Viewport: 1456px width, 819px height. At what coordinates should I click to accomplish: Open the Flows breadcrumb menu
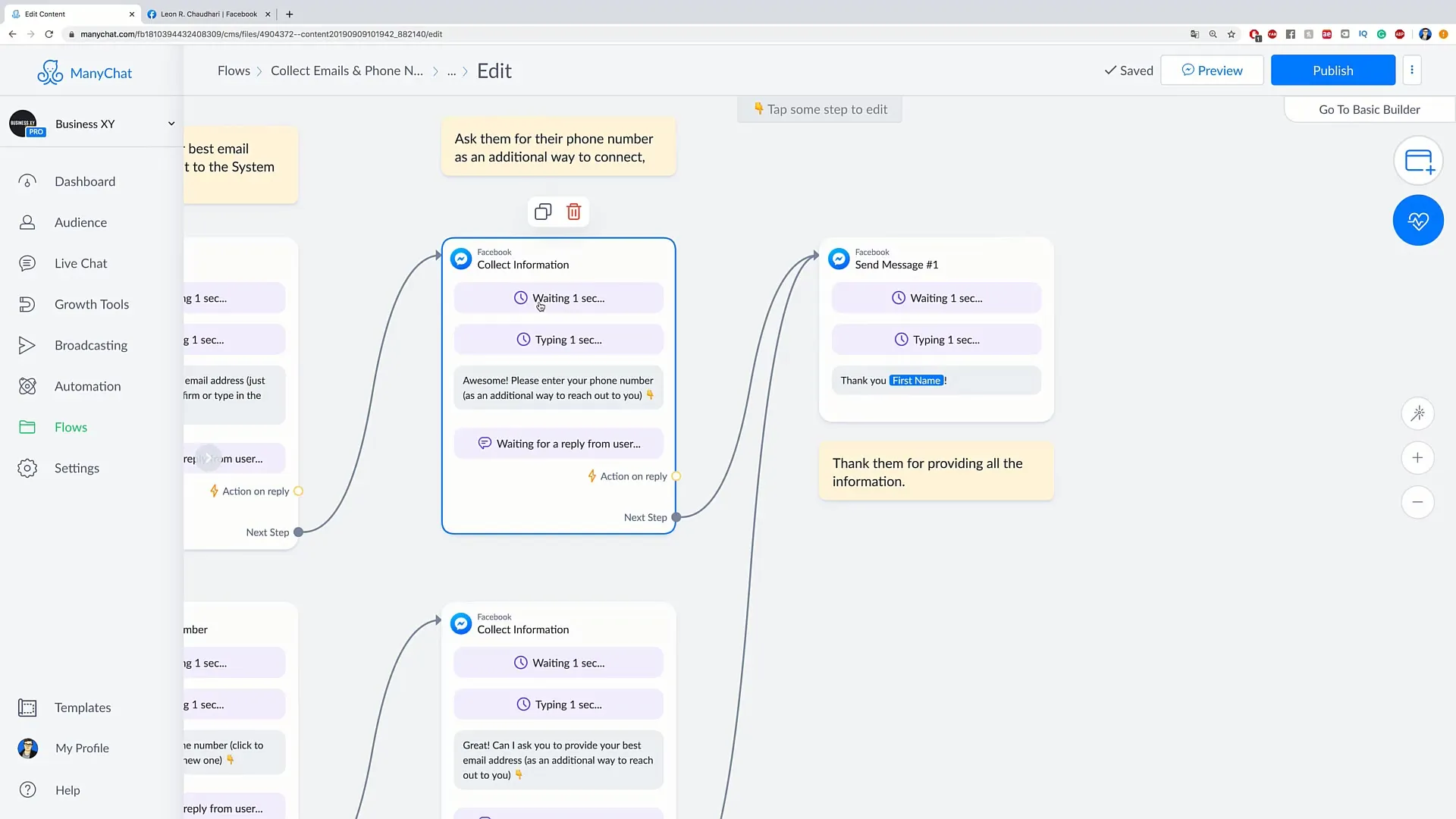pos(234,70)
